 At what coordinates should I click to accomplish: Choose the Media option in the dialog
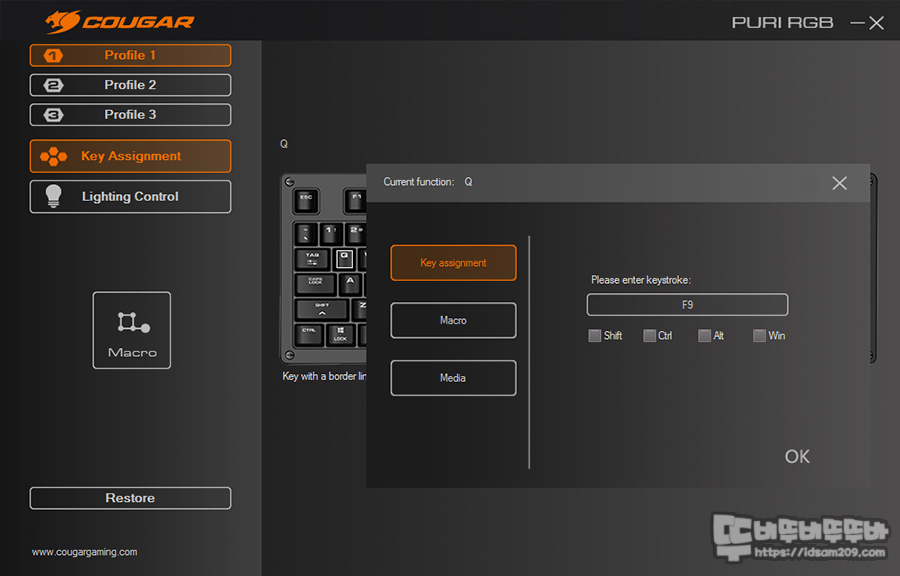453,377
